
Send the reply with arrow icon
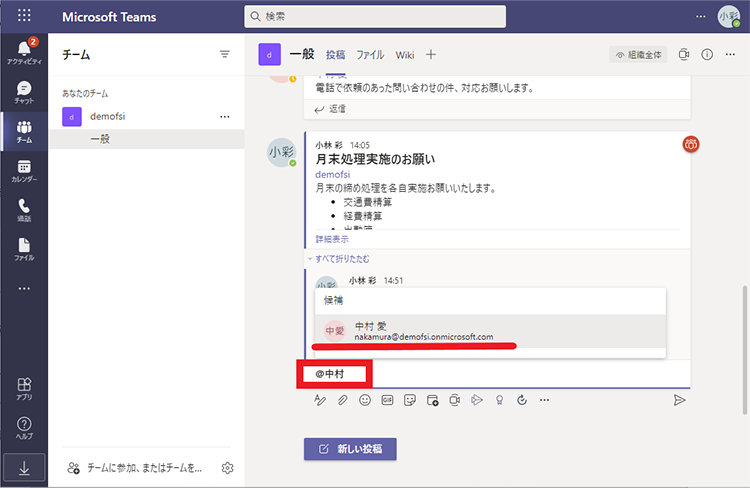(x=679, y=400)
